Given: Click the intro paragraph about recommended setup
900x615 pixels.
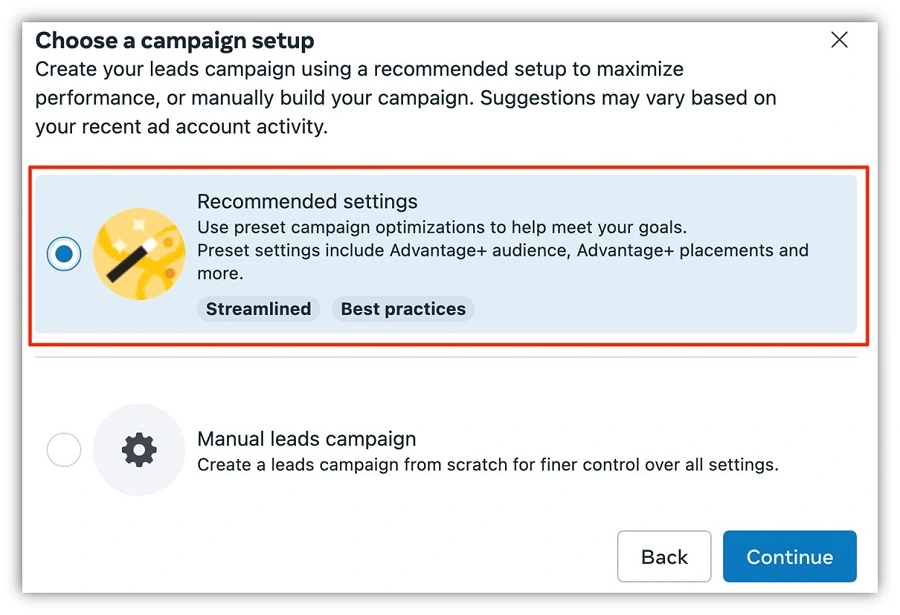Looking at the screenshot, I should click(x=405, y=98).
